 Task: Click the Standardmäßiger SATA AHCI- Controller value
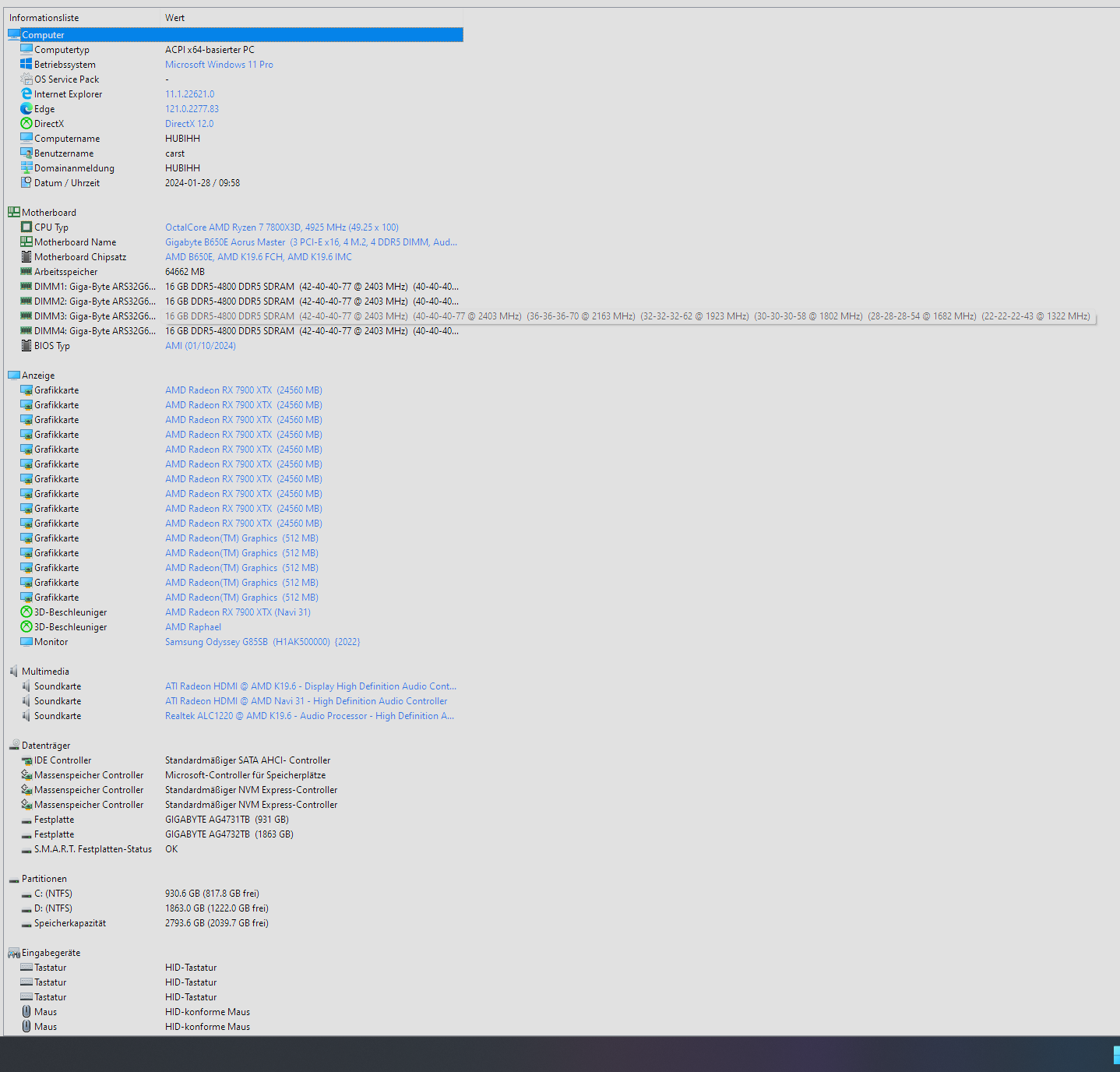(248, 760)
